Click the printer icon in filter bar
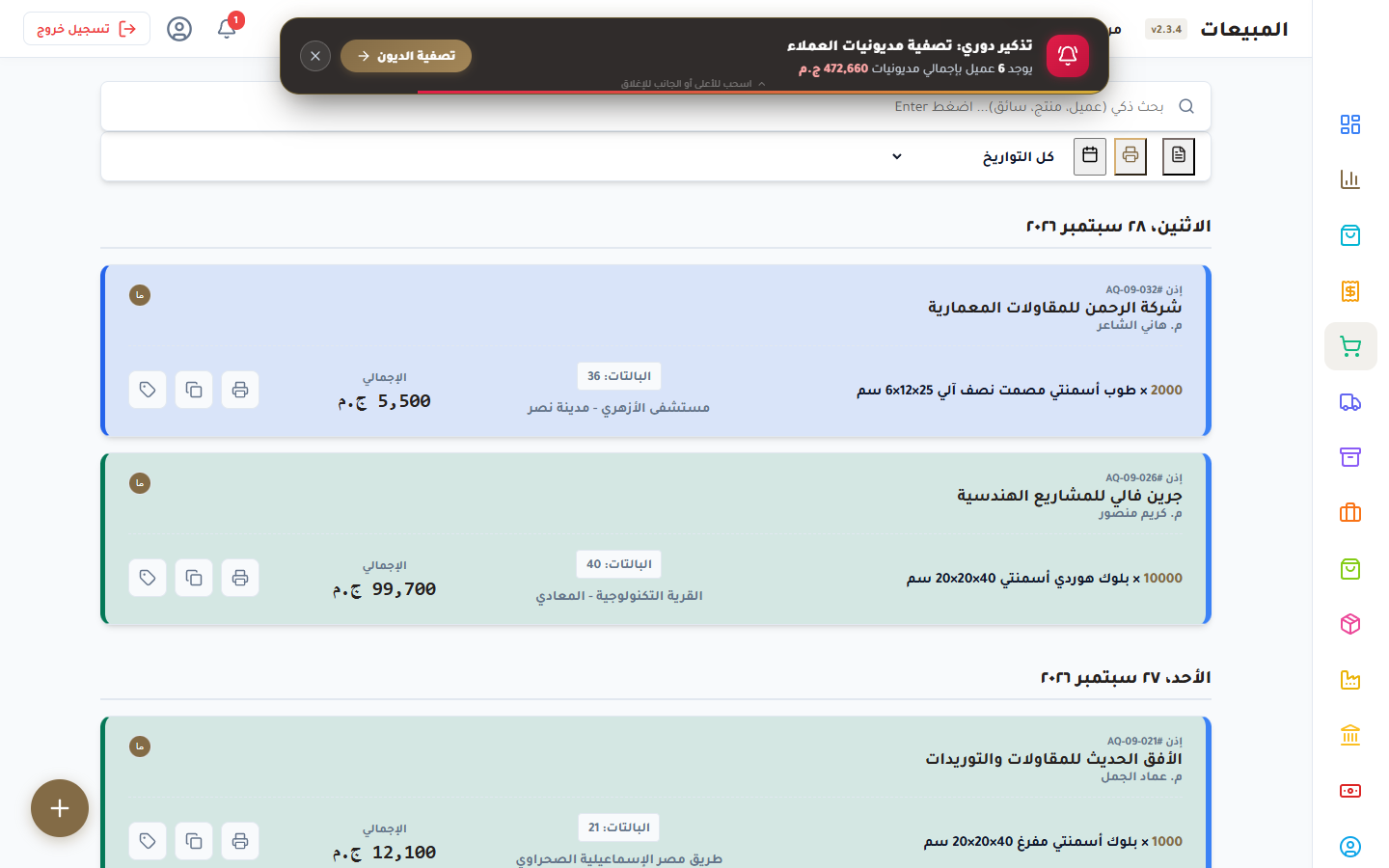The image size is (1389, 868). (1130, 156)
